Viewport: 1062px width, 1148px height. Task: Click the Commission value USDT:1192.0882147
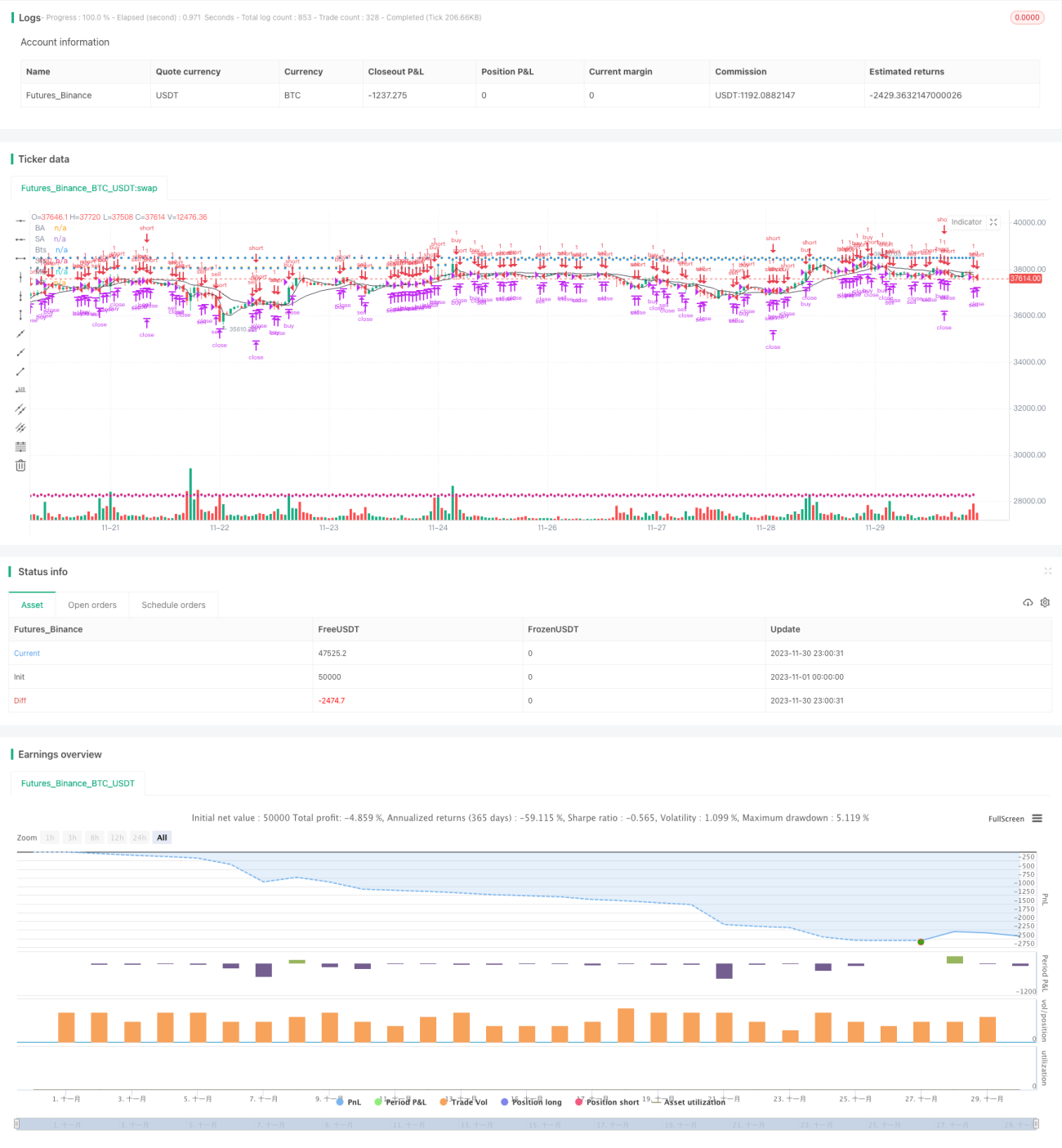(755, 96)
